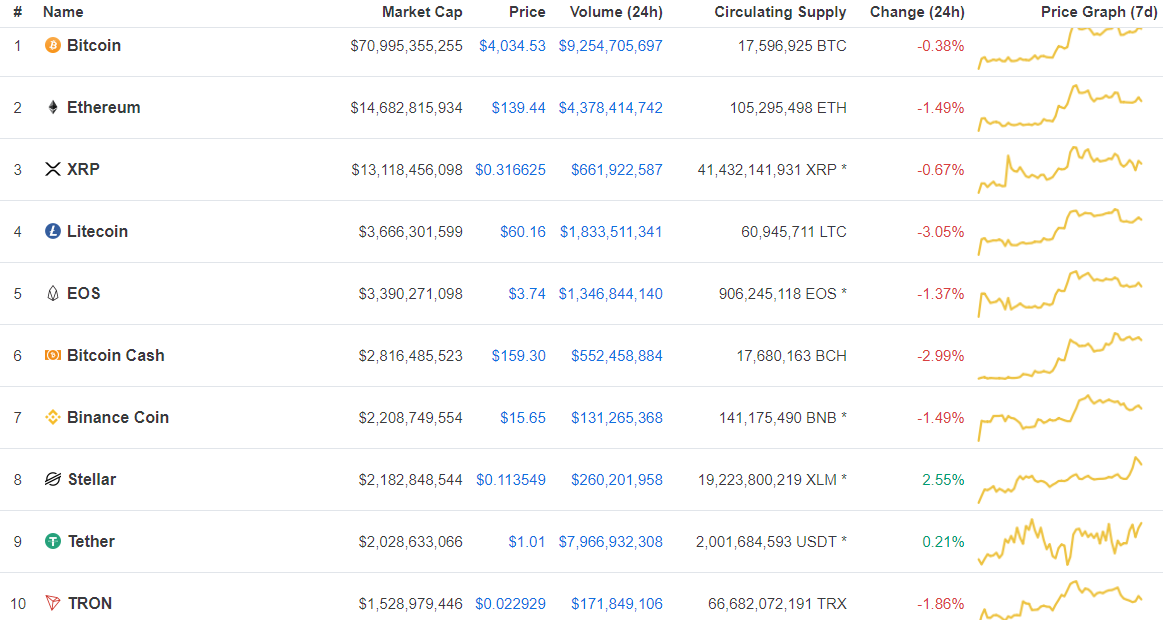Open the XRP name link
Screen dimensions: 1163x620
pyautogui.click(x=83, y=169)
